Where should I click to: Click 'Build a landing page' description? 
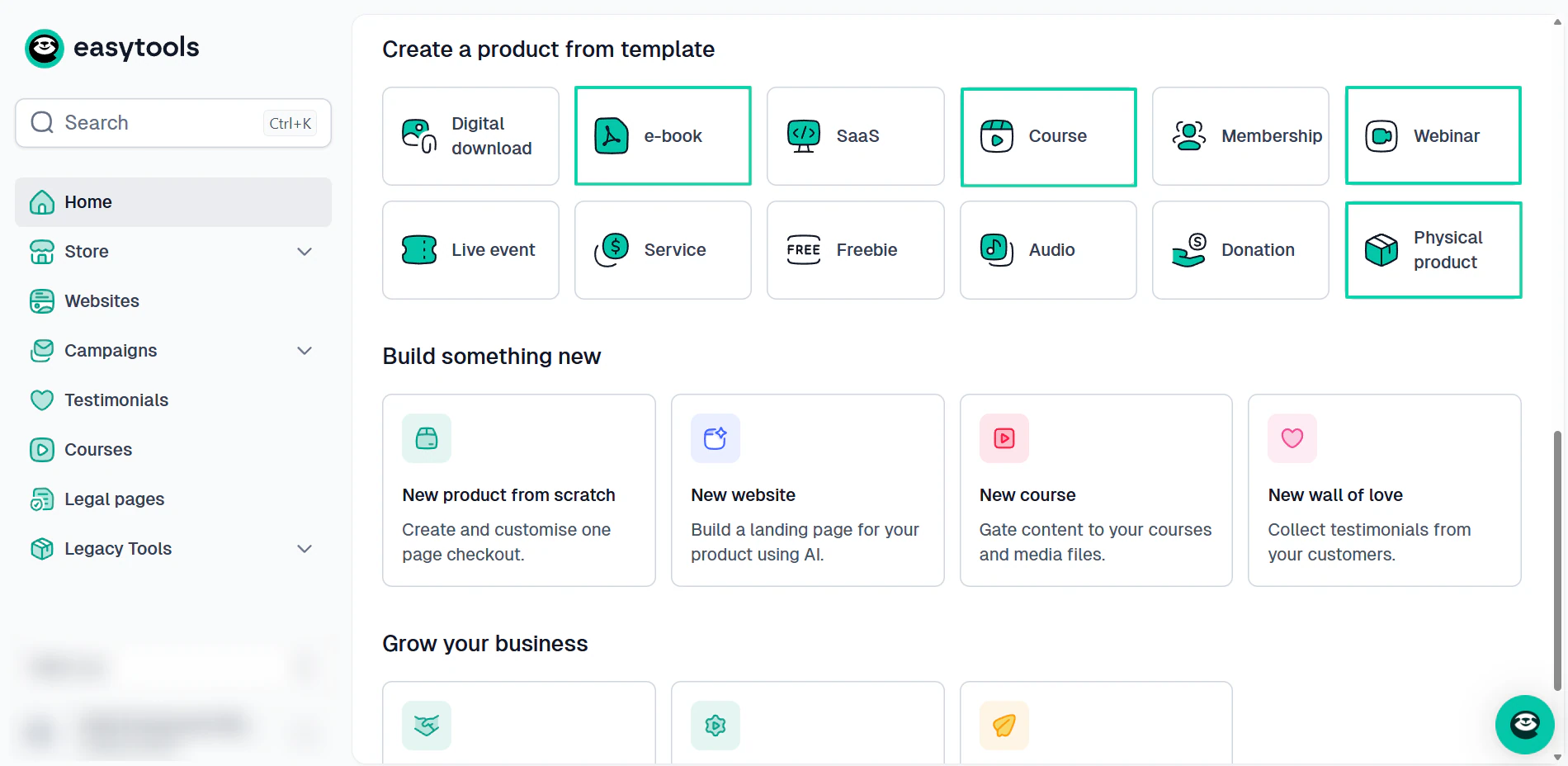805,542
